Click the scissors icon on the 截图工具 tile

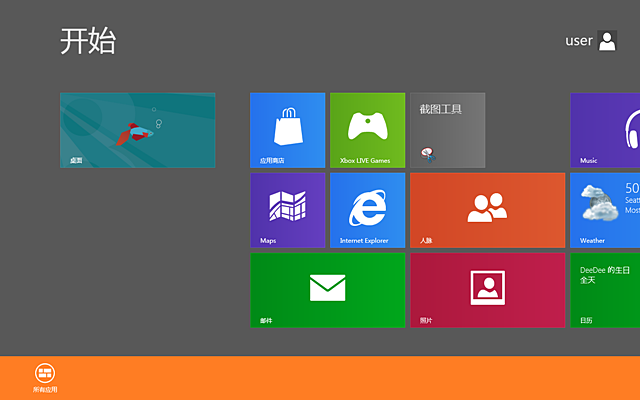pyautogui.click(x=428, y=155)
